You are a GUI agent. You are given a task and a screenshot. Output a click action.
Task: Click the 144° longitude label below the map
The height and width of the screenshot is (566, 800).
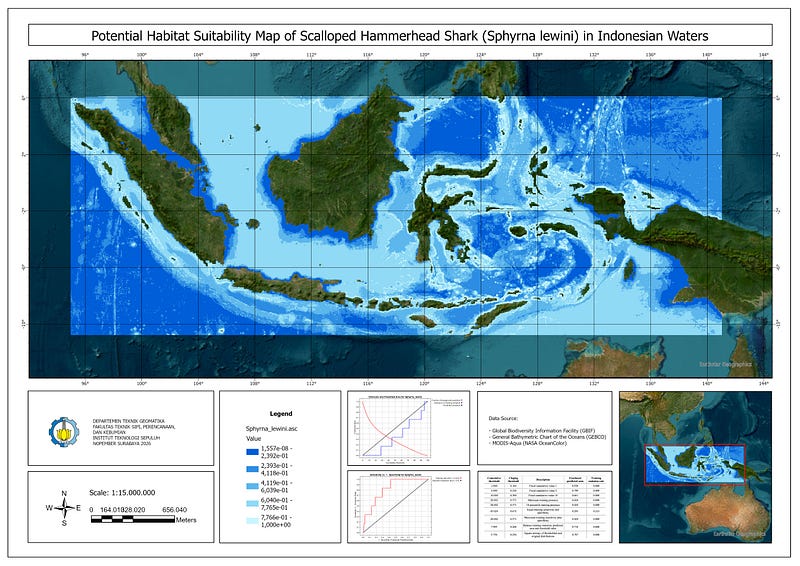click(763, 383)
